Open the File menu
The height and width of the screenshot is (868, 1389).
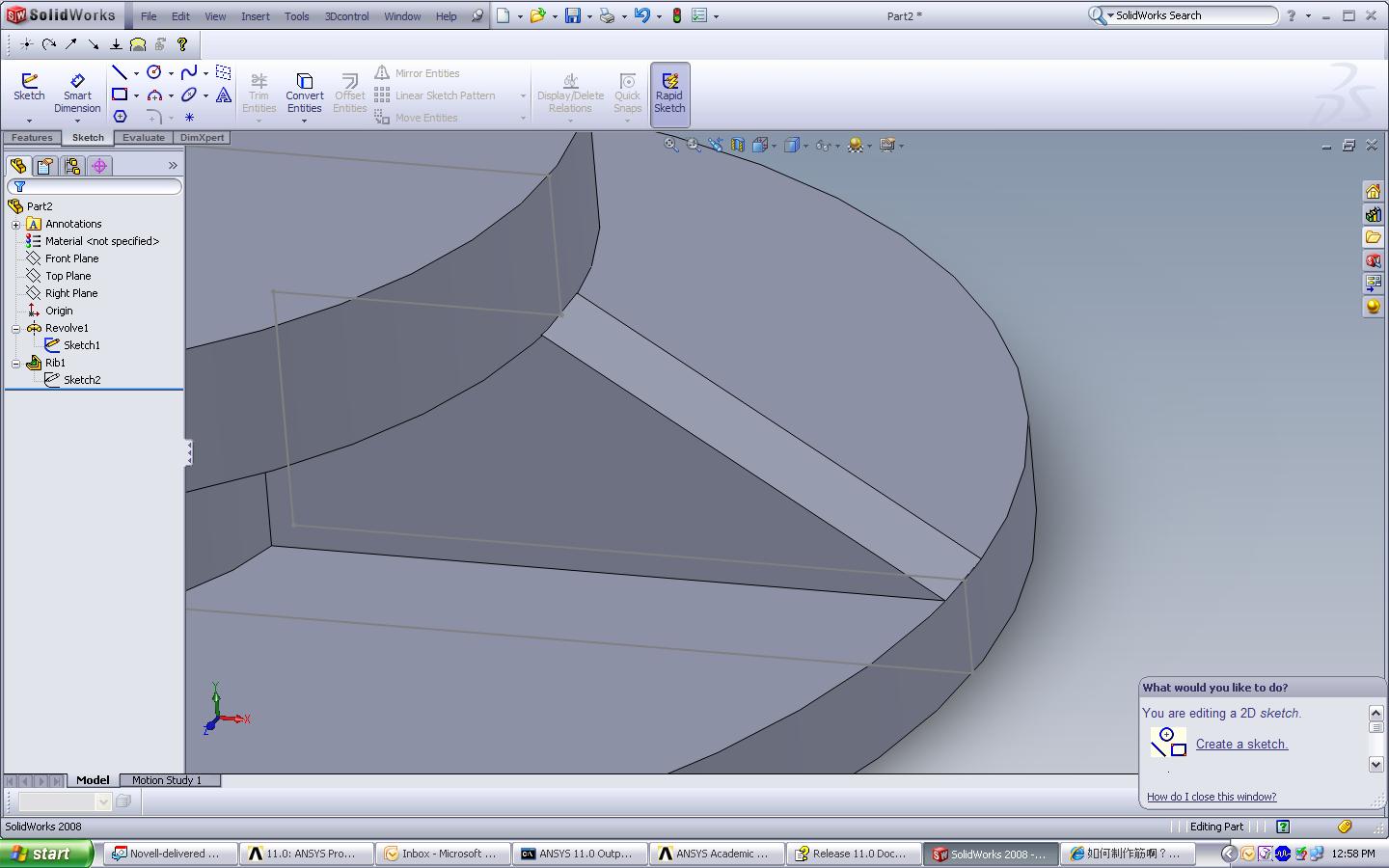tap(149, 16)
